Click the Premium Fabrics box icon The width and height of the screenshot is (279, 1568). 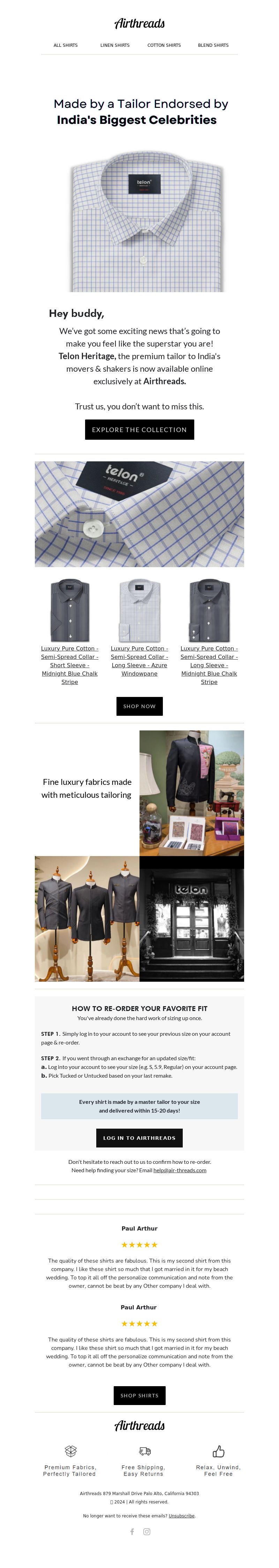pos(70,1451)
